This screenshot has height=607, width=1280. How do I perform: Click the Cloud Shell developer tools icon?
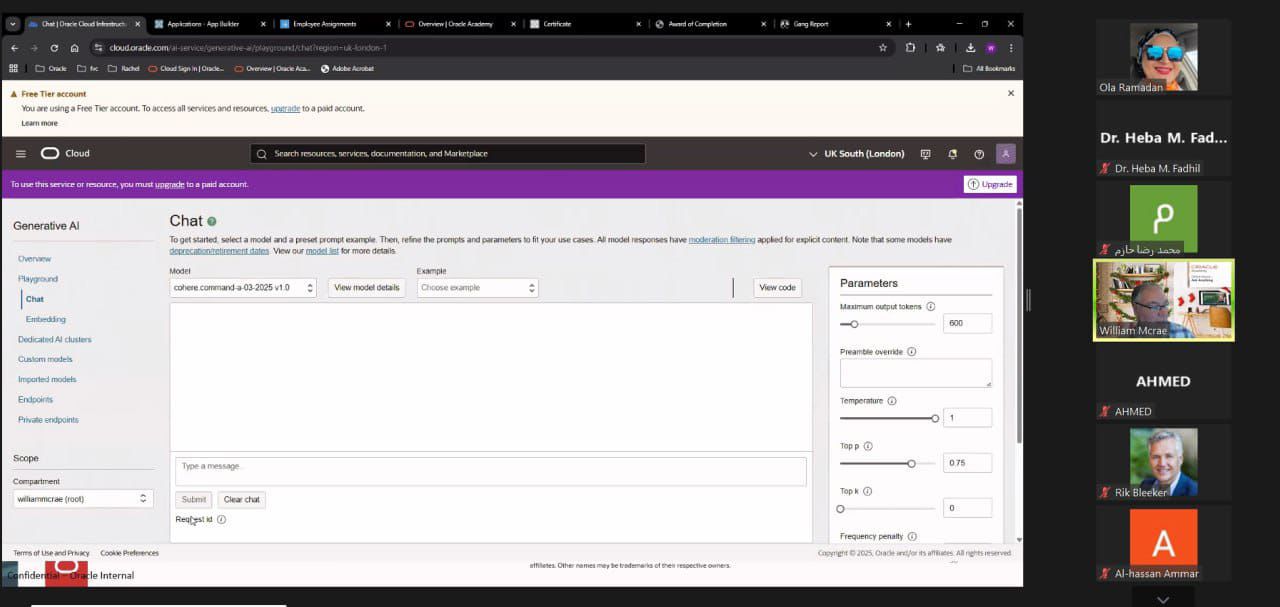(x=925, y=154)
